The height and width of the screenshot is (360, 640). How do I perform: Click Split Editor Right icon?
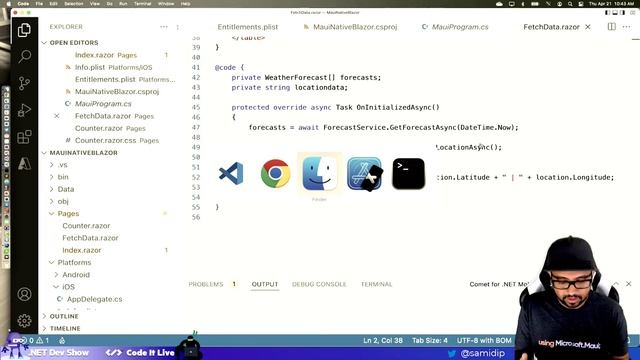coord(611,27)
